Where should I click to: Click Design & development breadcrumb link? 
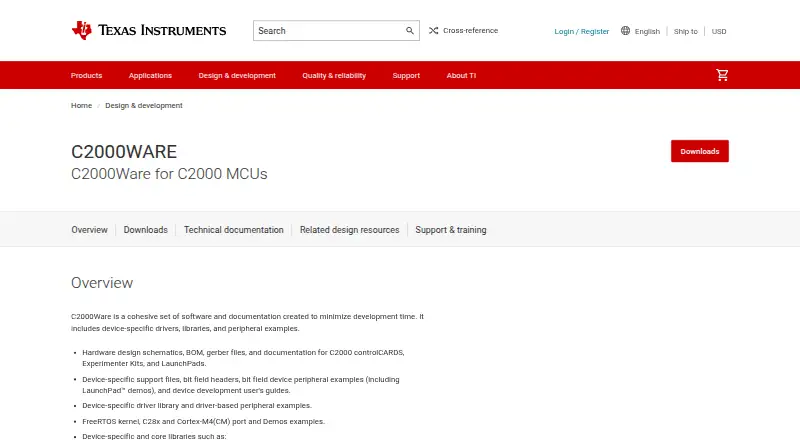click(x=143, y=105)
